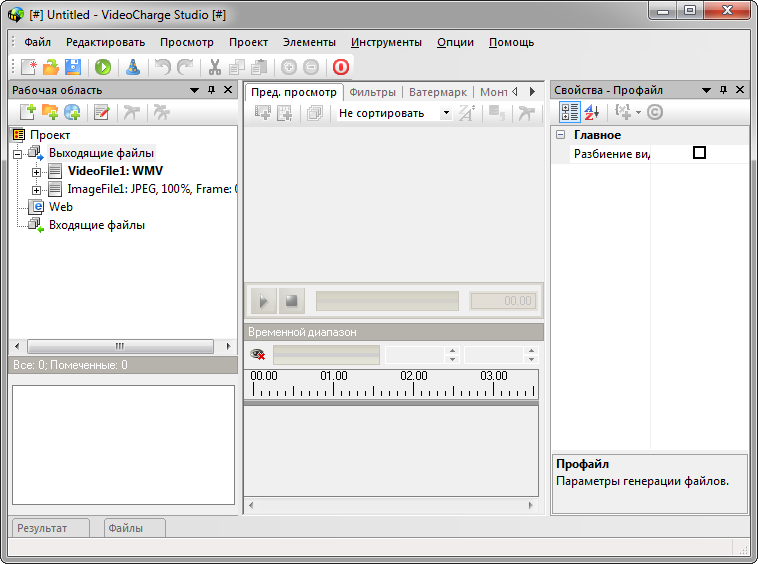Select the Входящие файлы tree item
758x564 pixels.
(97, 225)
